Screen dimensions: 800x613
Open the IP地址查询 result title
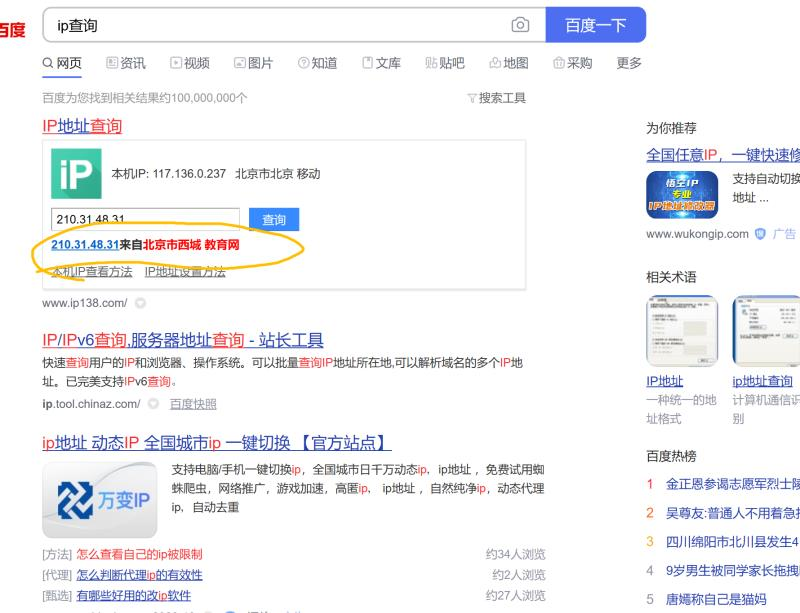[x=82, y=126]
